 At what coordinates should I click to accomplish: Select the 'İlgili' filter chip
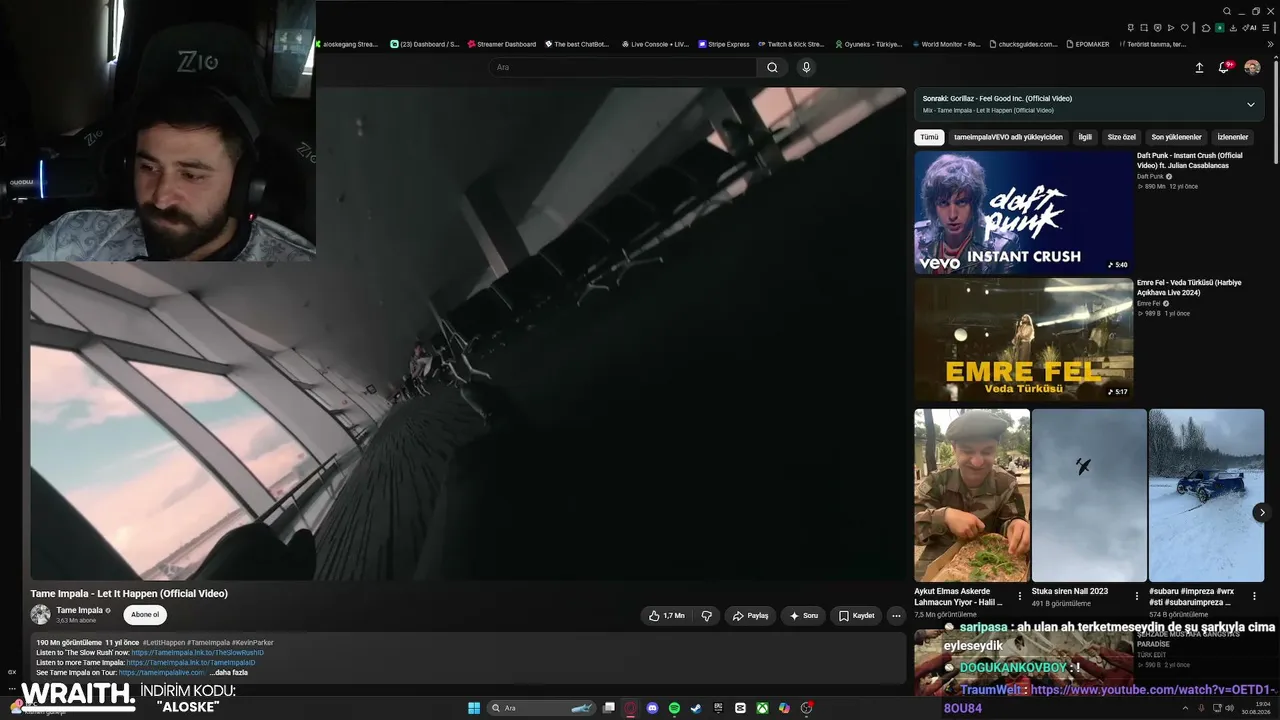pos(1085,137)
